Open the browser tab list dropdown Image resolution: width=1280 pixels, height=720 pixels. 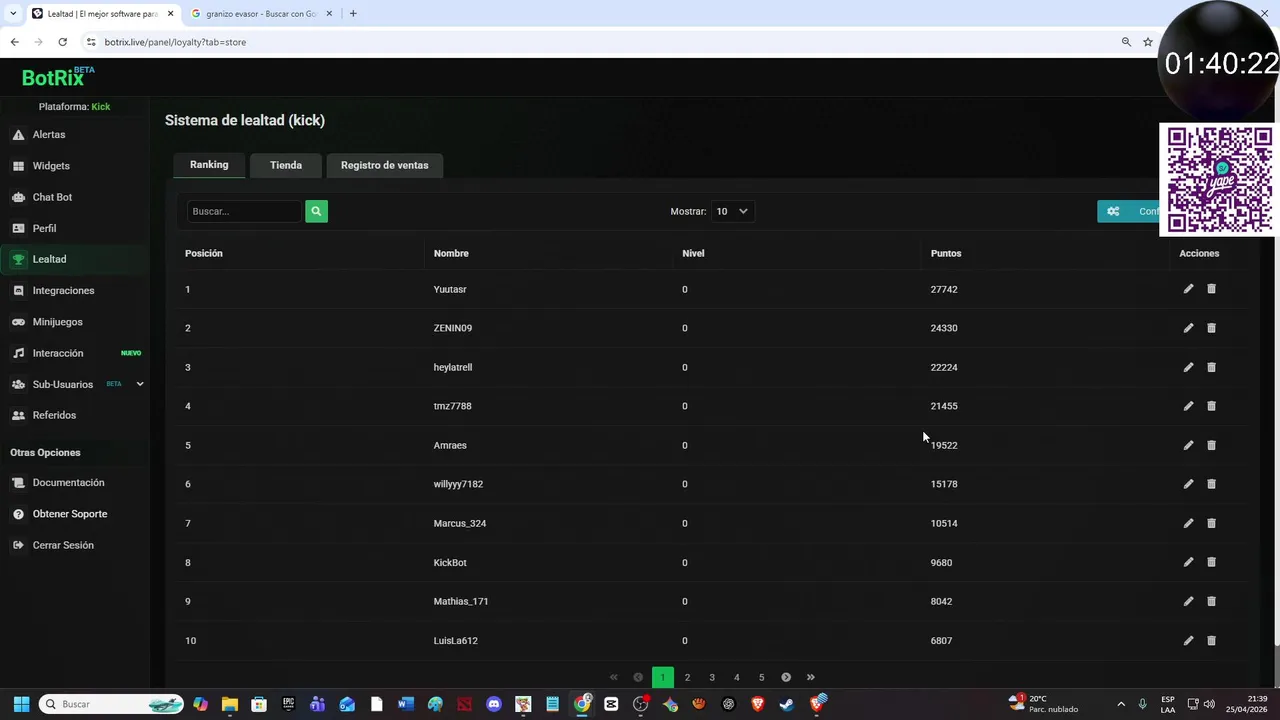[12, 14]
